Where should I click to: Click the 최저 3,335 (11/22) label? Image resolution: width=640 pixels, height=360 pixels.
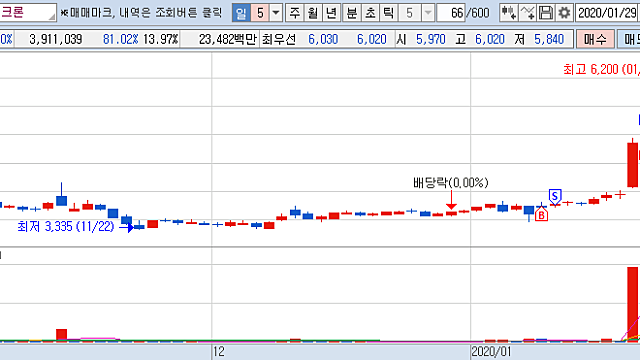[x=66, y=227]
